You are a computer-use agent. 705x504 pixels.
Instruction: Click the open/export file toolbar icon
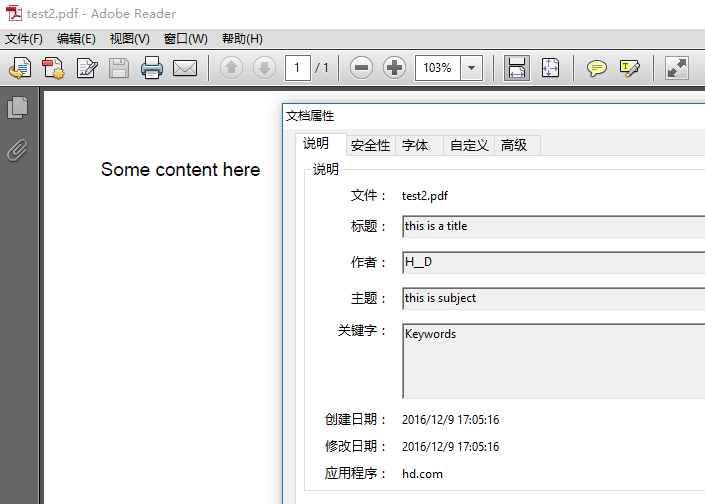point(20,68)
